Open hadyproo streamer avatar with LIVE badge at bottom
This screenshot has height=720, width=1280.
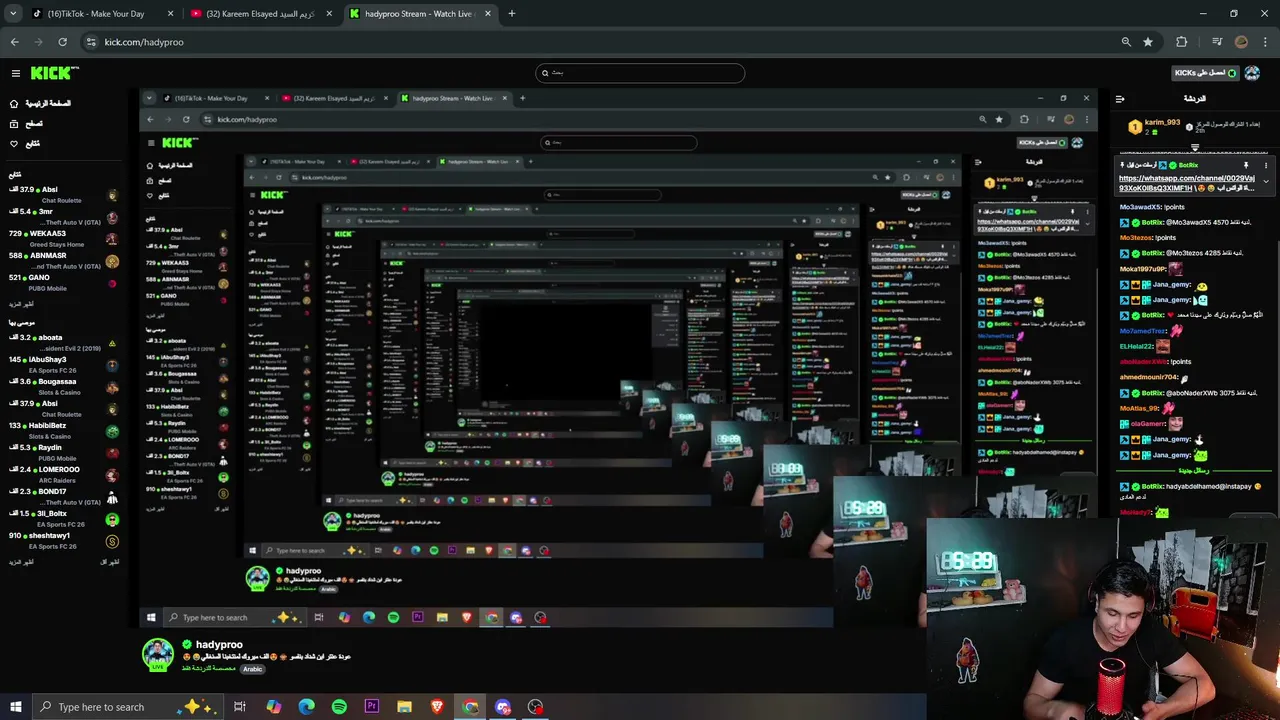[x=158, y=654]
